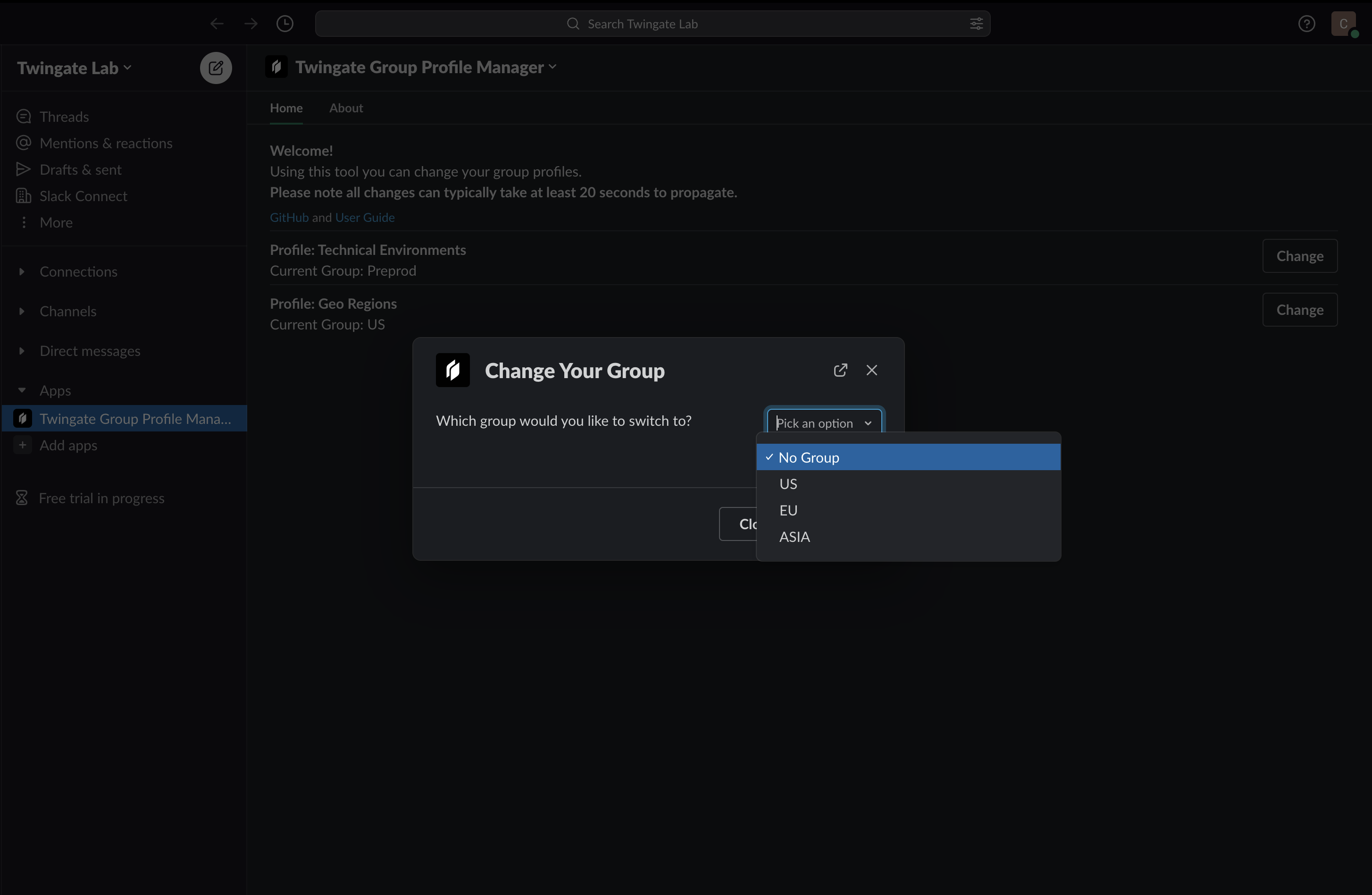
Task: Choose ASIA from the group list
Action: click(x=795, y=537)
